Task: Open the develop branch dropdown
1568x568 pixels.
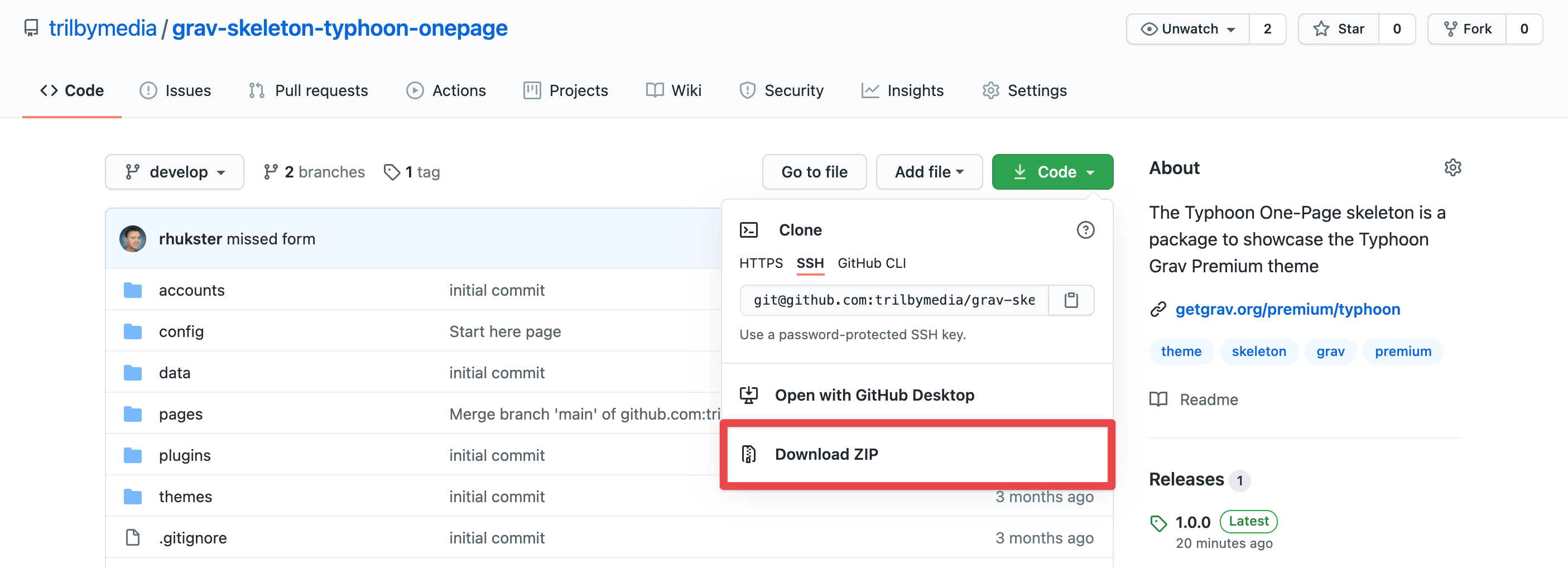Action: click(175, 172)
